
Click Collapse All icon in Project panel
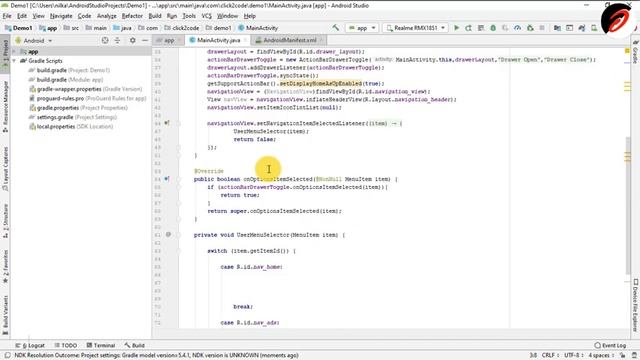click(117, 40)
